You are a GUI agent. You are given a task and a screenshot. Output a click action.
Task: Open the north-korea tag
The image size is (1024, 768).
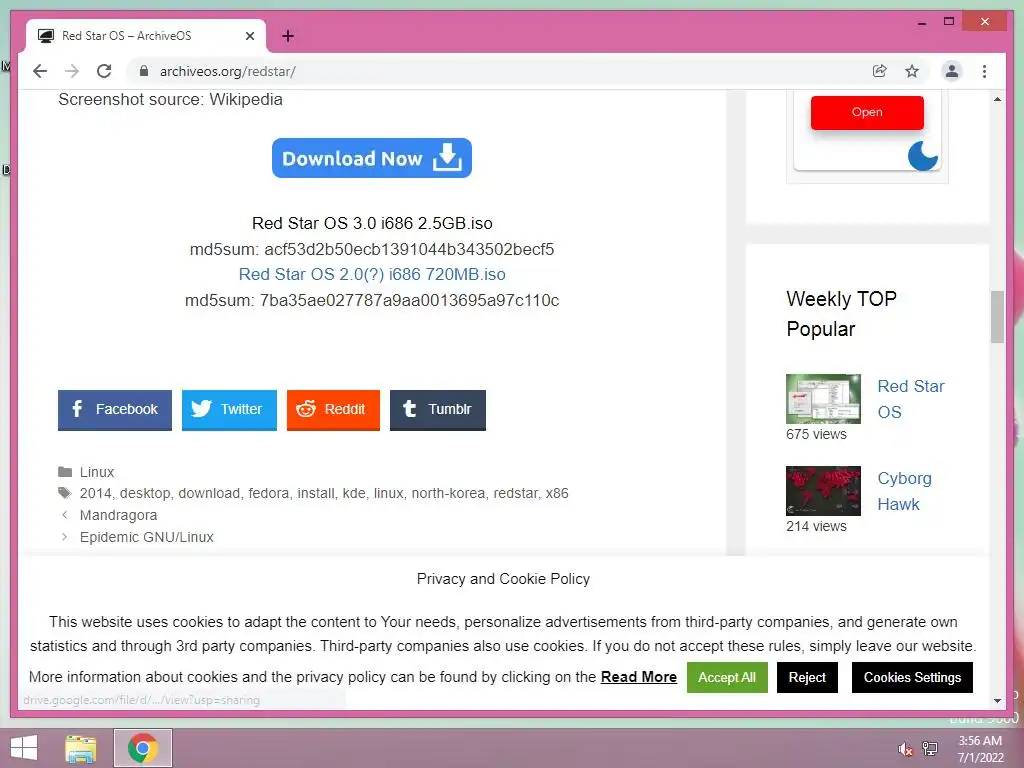(x=448, y=493)
